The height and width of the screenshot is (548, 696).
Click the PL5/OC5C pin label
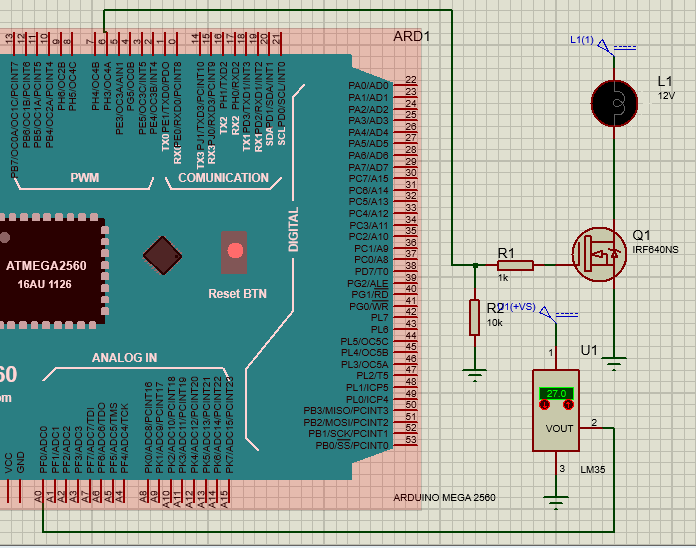click(x=364, y=341)
